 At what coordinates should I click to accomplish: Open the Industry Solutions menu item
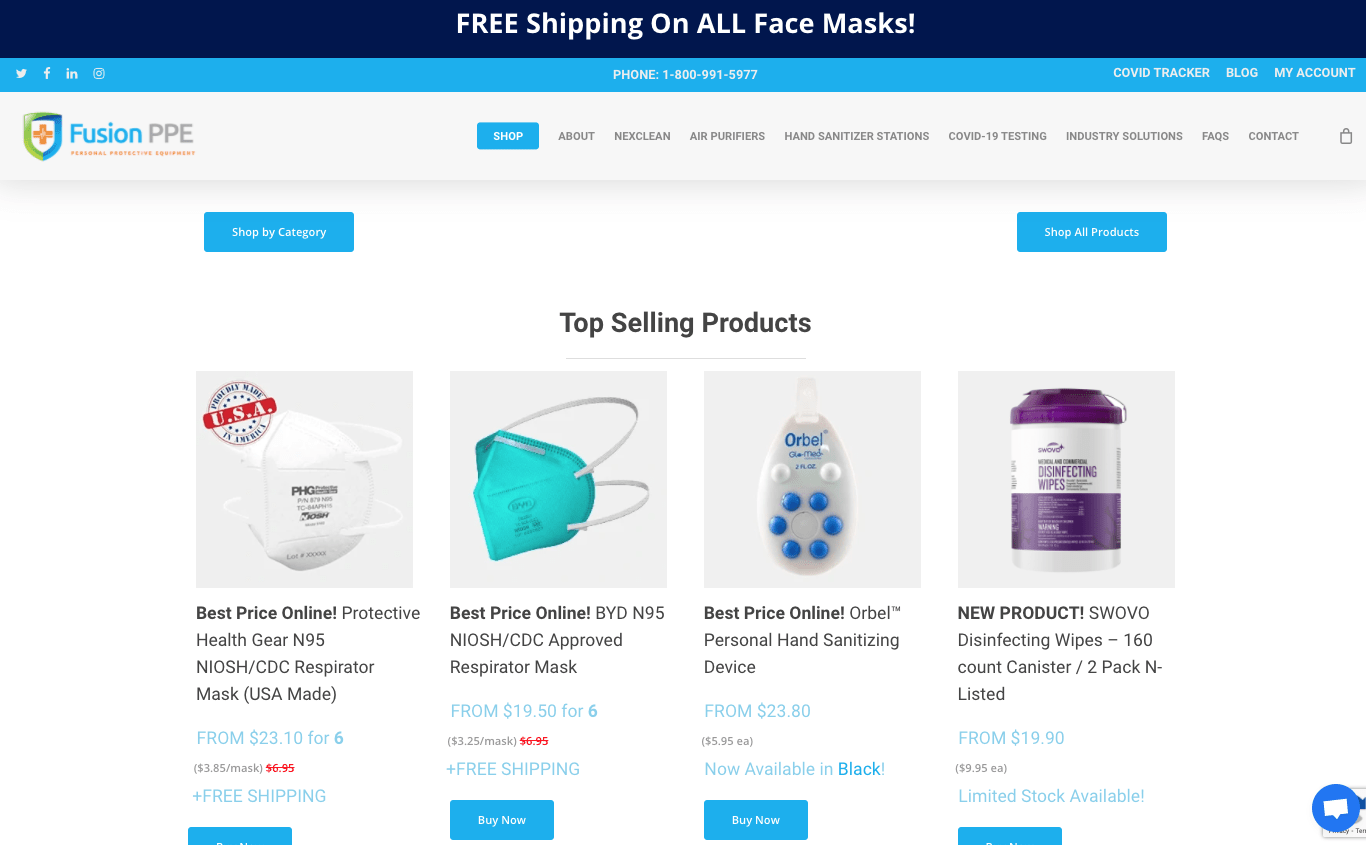1124,136
